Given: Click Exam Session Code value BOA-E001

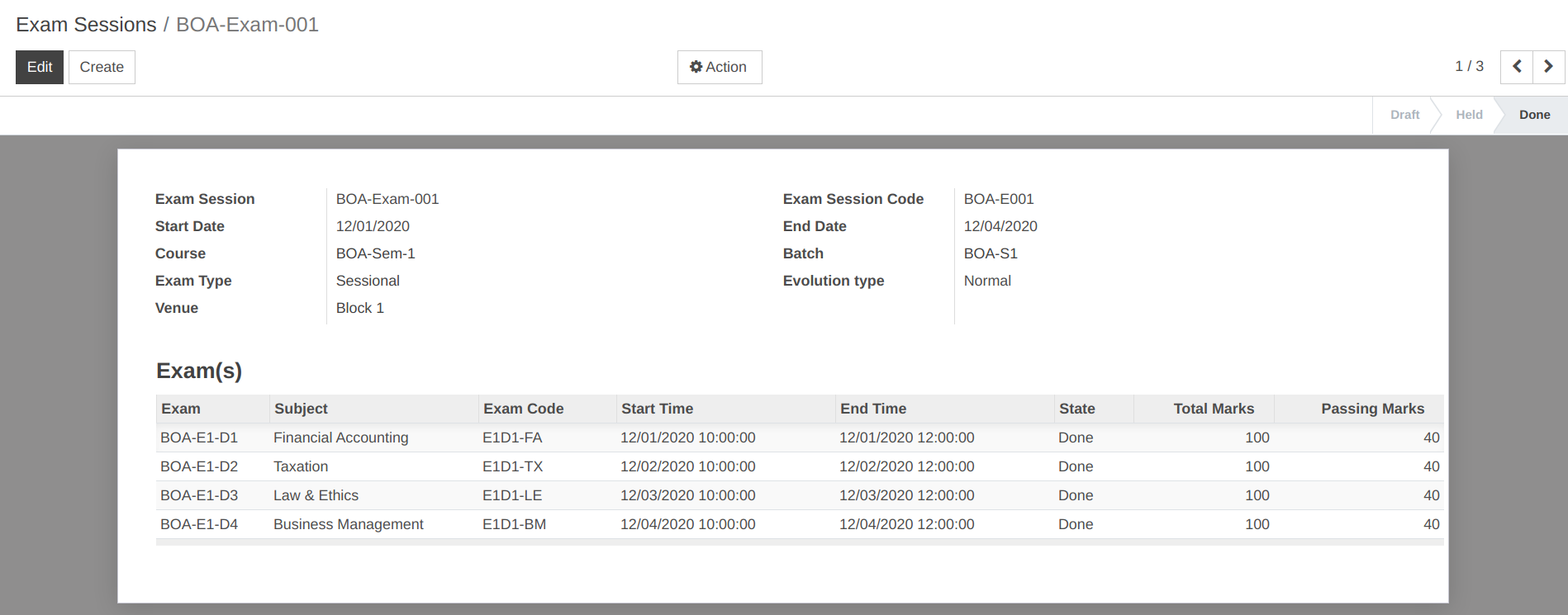Looking at the screenshot, I should pos(999,199).
